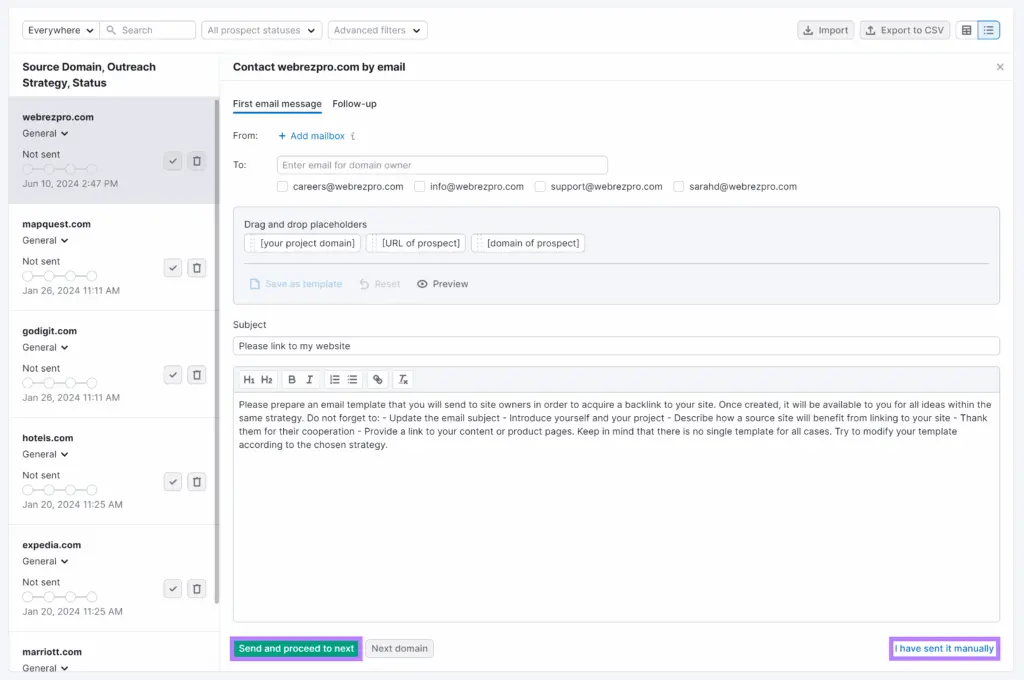Apply italic formatting in editor
This screenshot has height=680, width=1024.
[310, 380]
